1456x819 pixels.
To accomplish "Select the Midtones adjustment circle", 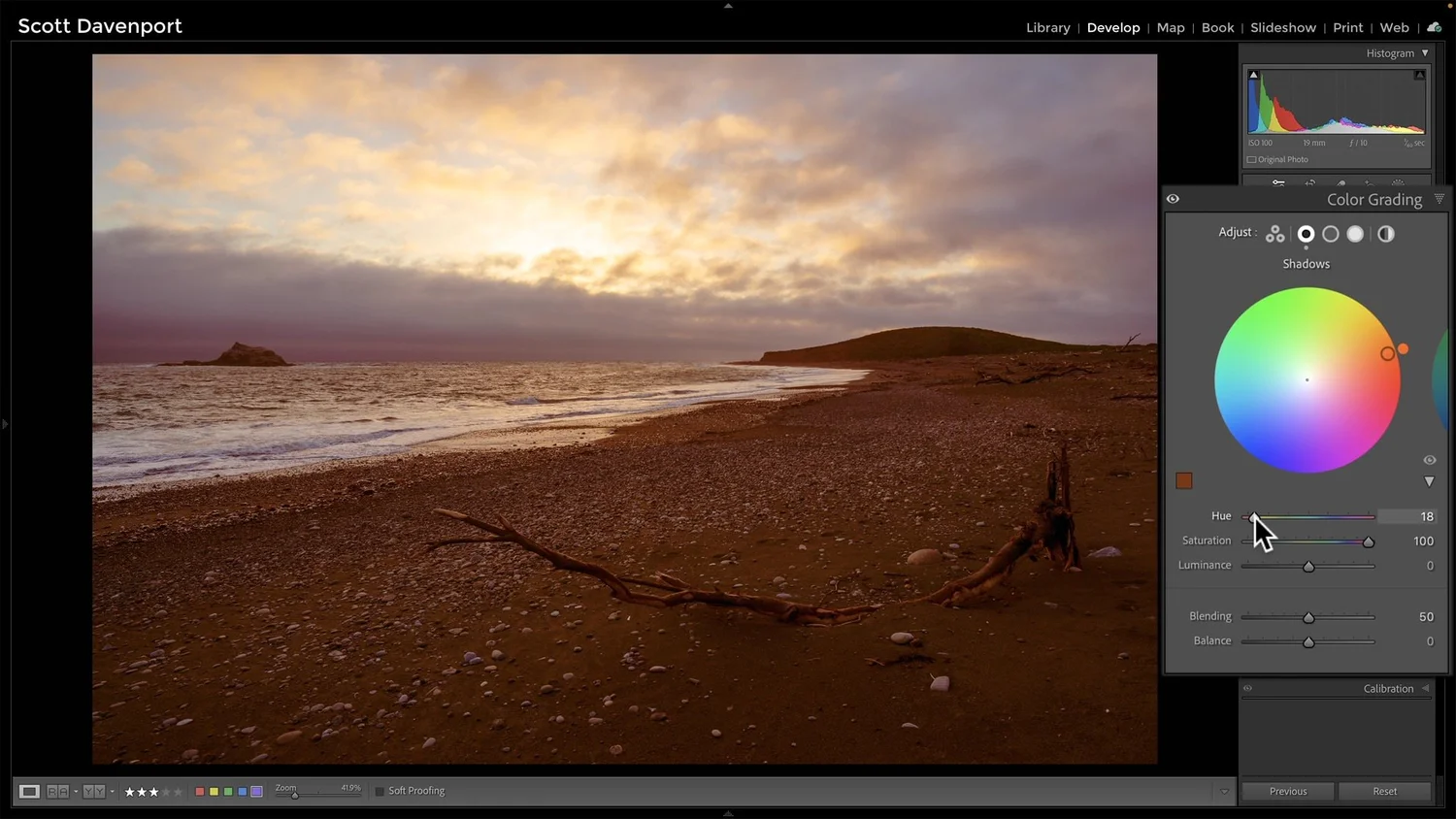I will 1331,233.
